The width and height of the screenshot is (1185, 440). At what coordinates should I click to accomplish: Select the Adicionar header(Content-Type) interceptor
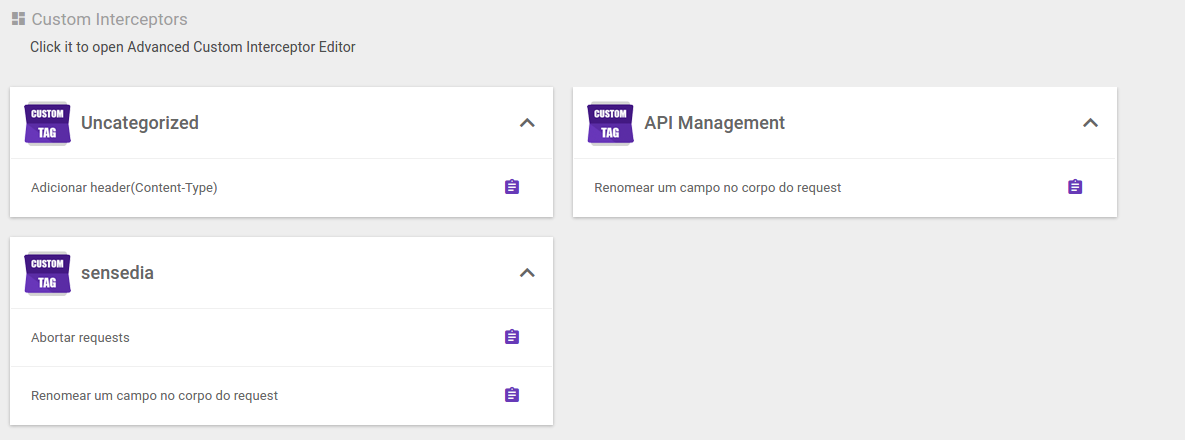click(124, 188)
